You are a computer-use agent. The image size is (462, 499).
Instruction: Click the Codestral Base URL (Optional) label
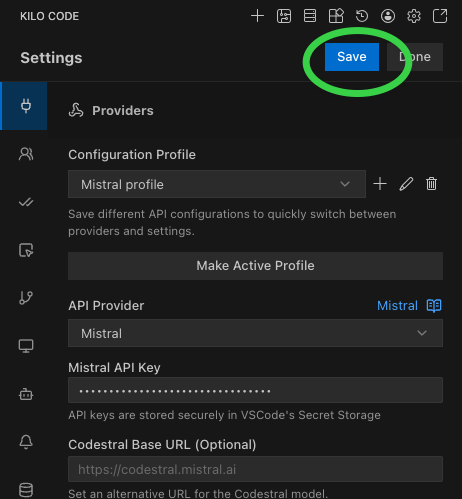pyautogui.click(x=162, y=445)
